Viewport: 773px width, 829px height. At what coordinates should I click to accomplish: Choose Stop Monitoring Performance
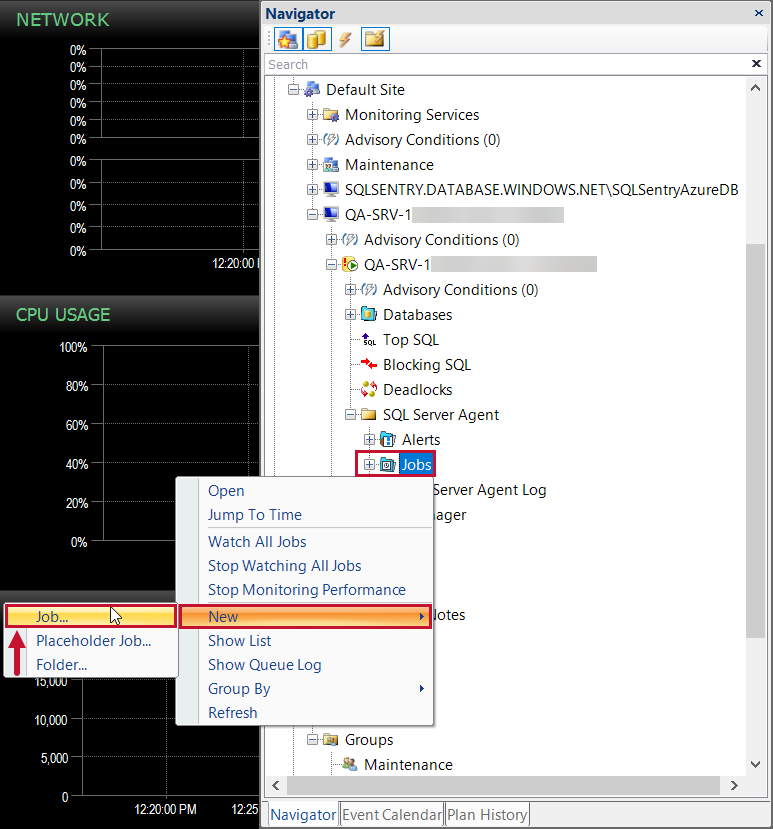coord(305,589)
